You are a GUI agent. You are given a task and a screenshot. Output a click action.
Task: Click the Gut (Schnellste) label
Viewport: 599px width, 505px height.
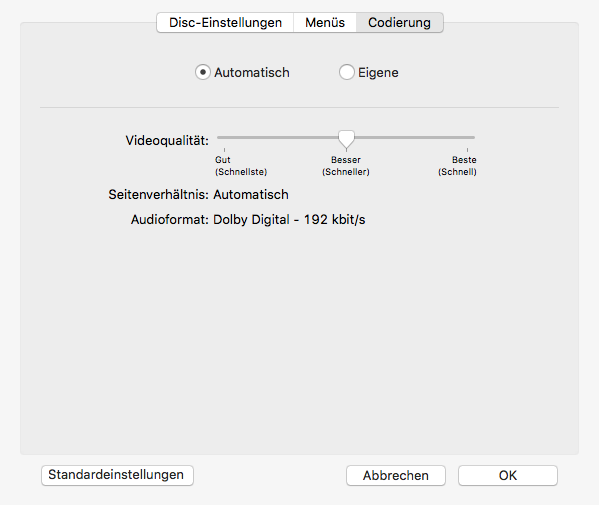241,166
